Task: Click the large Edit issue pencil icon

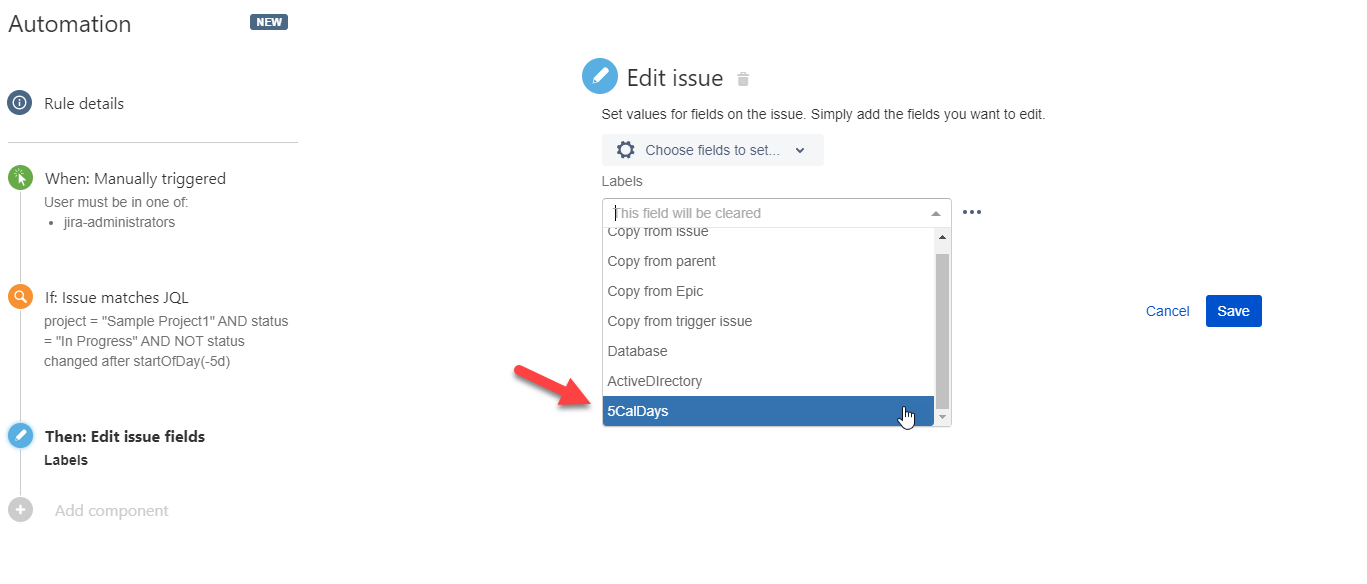Action: 600,77
